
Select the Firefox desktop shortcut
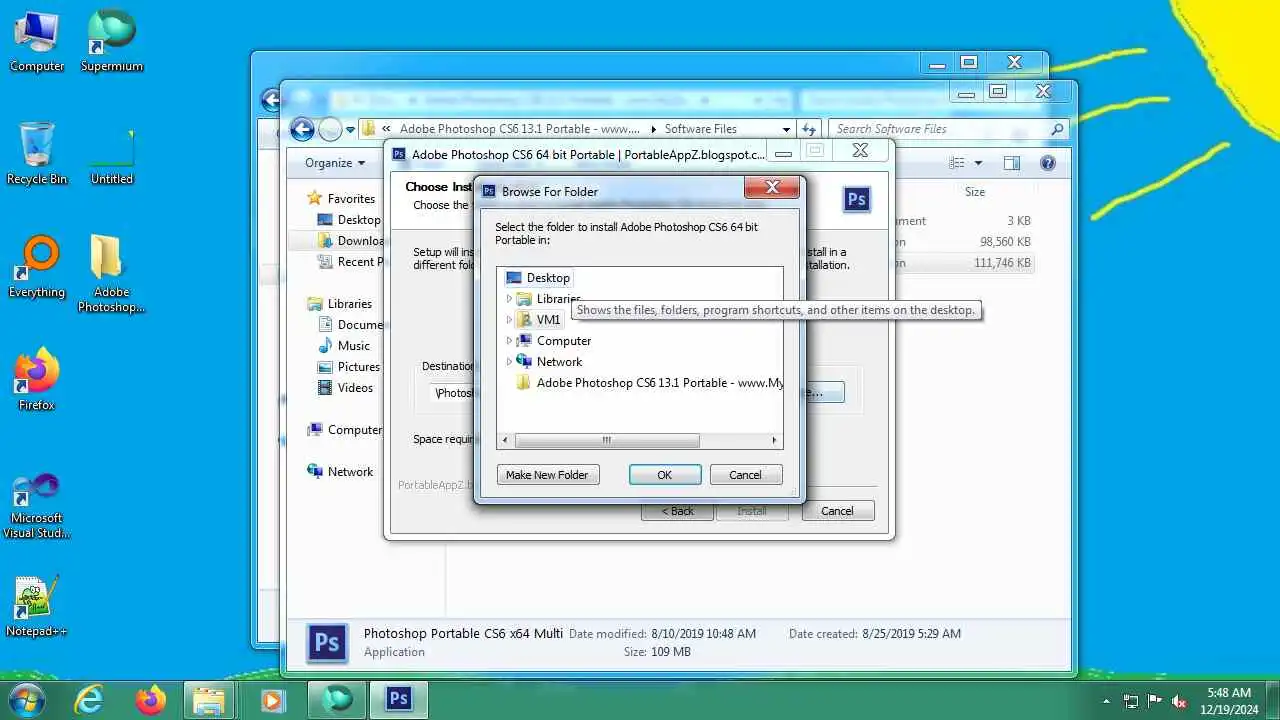(x=37, y=380)
